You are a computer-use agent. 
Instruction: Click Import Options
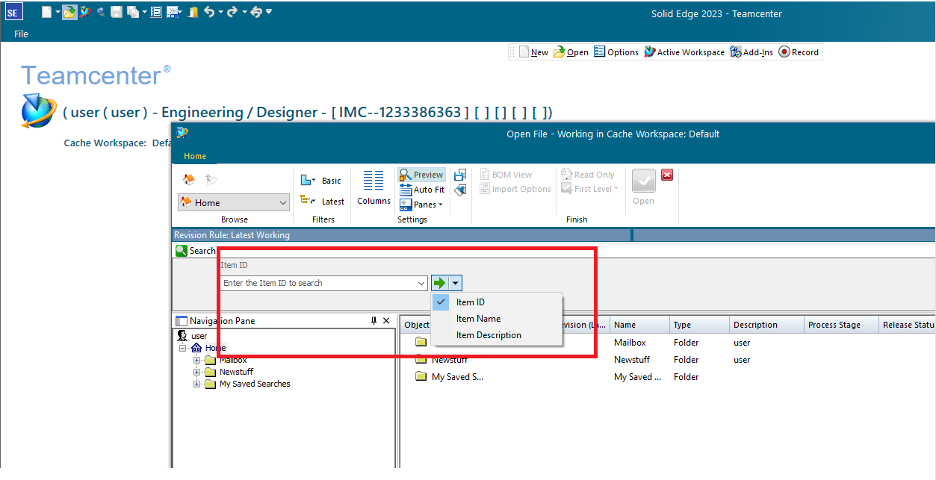tap(516, 189)
